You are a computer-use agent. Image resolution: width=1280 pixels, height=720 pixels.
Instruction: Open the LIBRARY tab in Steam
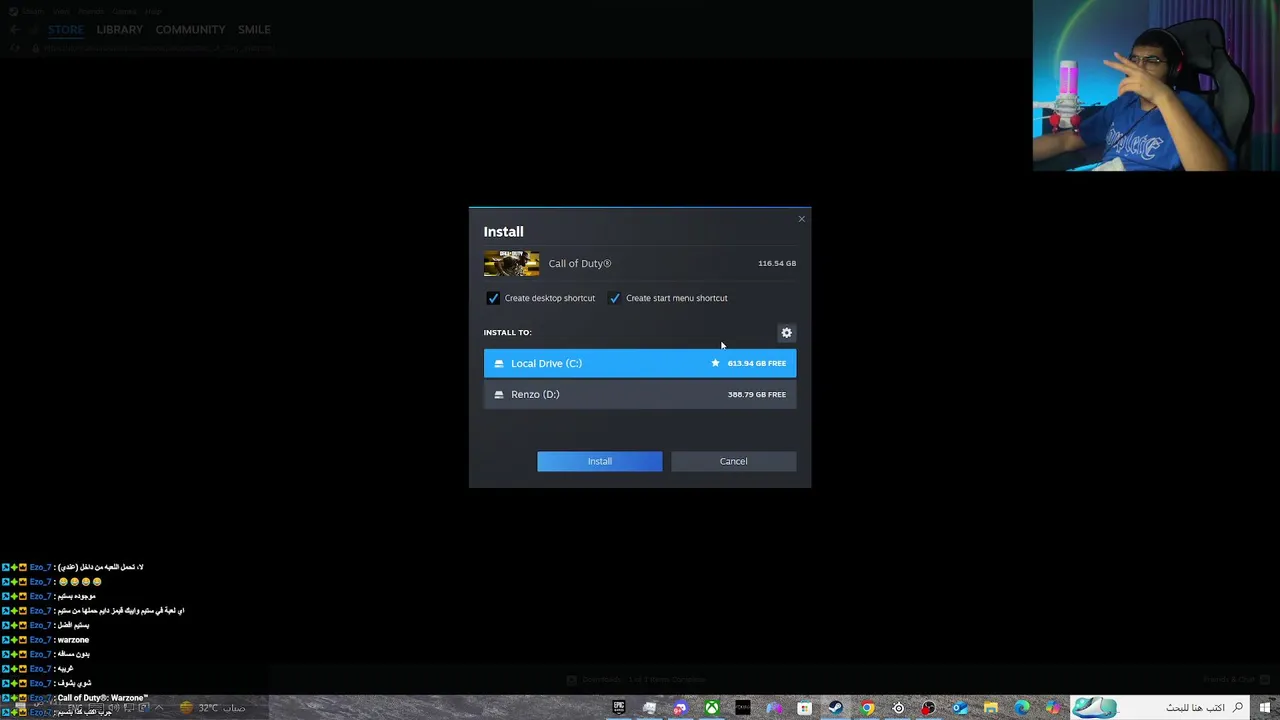[120, 29]
